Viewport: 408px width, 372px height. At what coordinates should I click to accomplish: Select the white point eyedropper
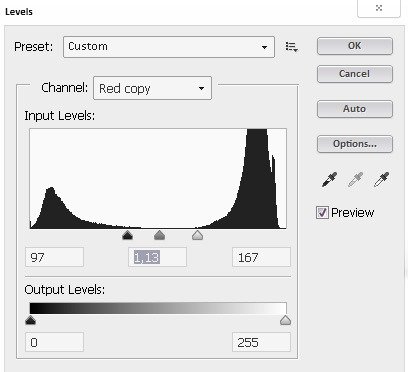point(381,180)
